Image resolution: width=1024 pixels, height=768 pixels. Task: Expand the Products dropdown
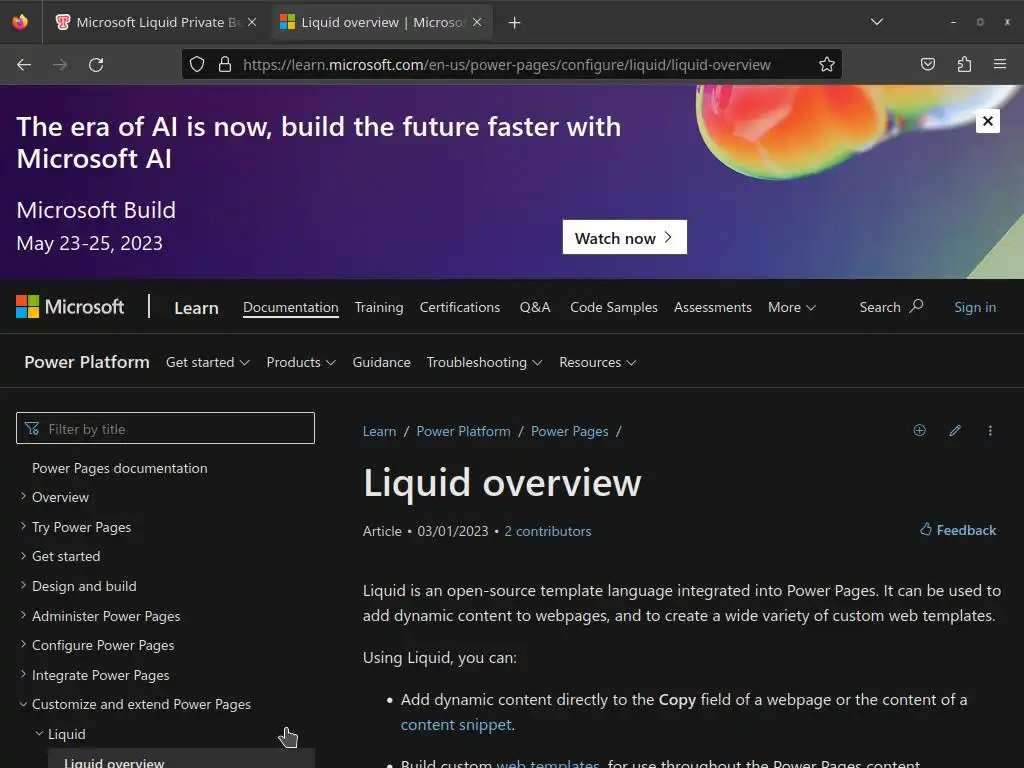tap(301, 362)
